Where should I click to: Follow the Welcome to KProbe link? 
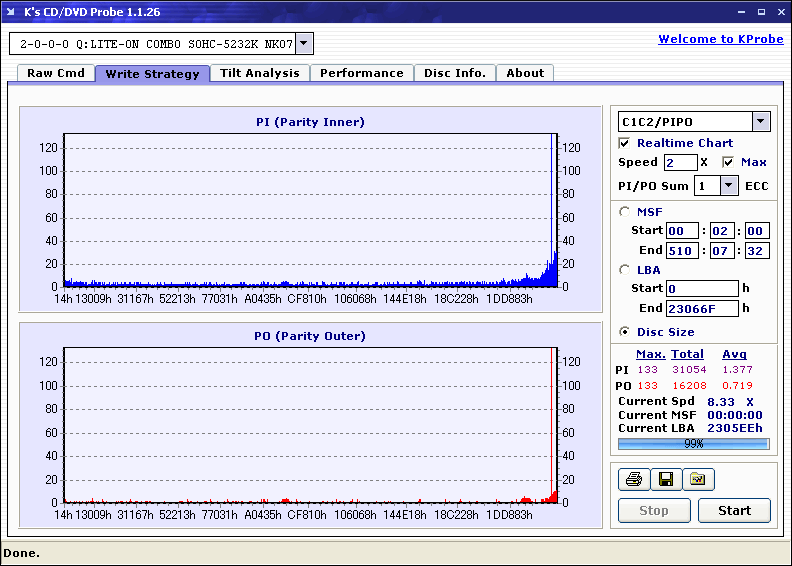pos(721,39)
